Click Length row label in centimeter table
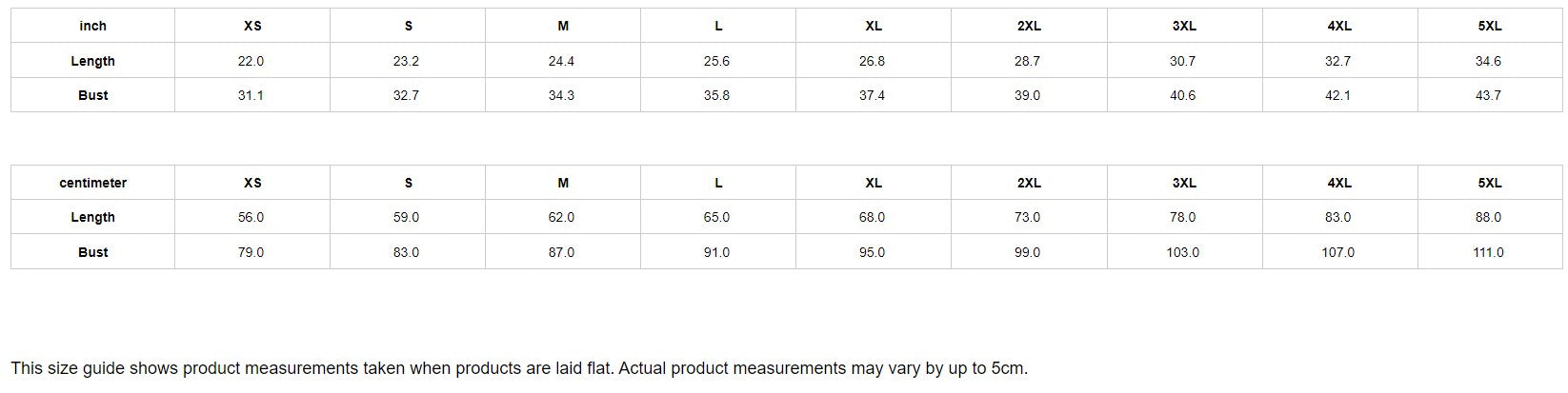 pos(92,217)
